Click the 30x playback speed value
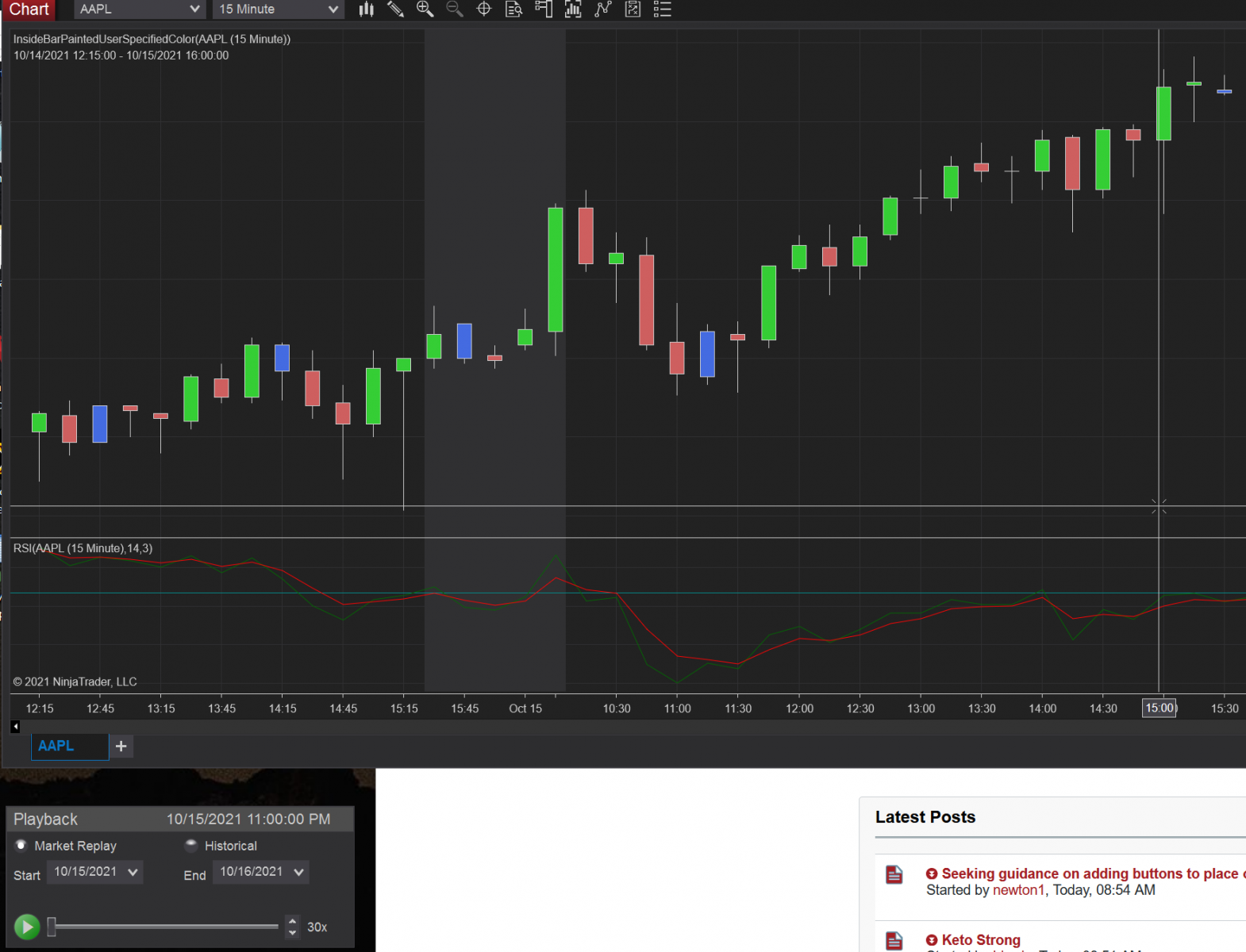Image resolution: width=1246 pixels, height=952 pixels. (x=317, y=927)
